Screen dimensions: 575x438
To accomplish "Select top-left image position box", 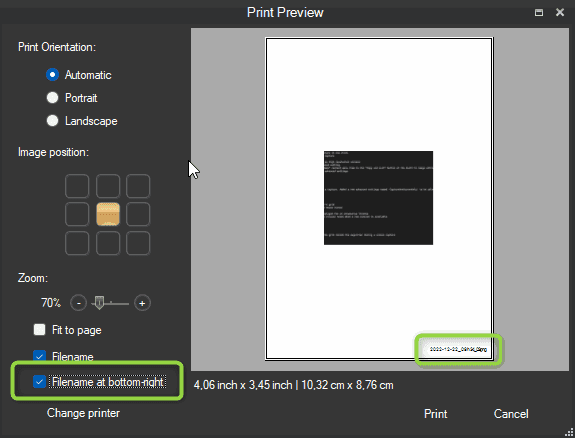I will pyautogui.click(x=77, y=186).
